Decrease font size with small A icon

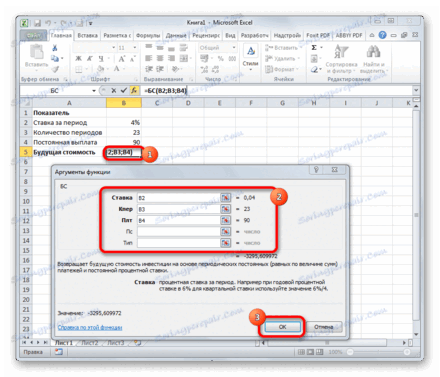133,59
